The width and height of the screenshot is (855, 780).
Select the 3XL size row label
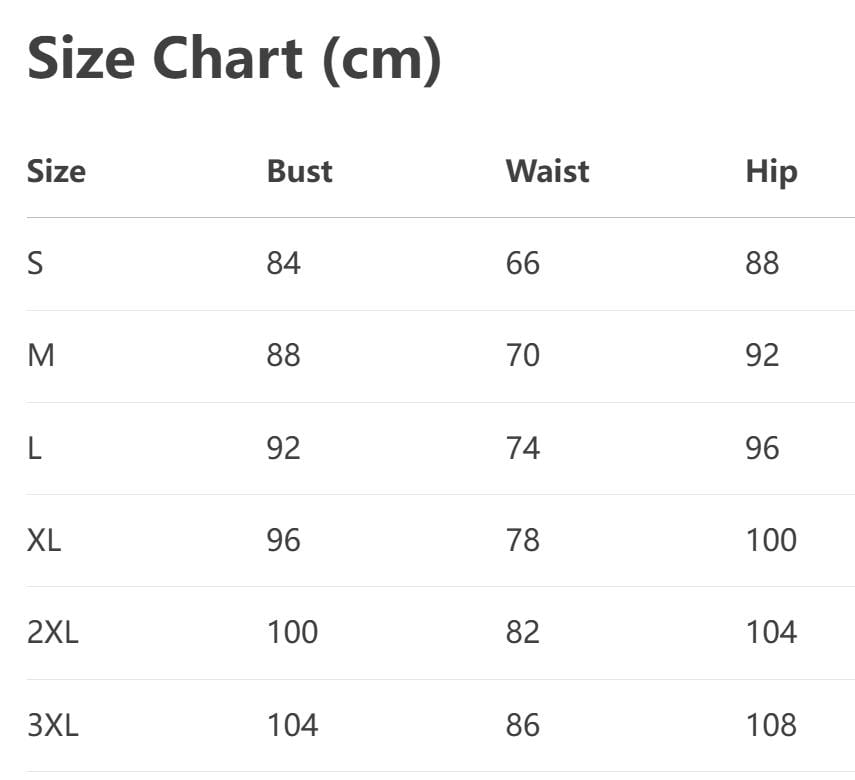click(x=52, y=724)
